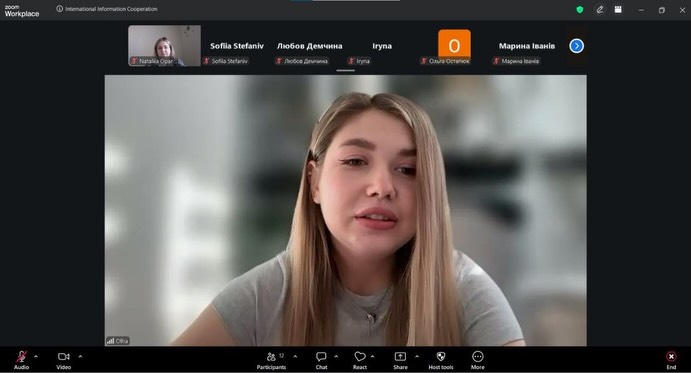
Task: Open Host tools shield menu
Action: (x=441, y=360)
